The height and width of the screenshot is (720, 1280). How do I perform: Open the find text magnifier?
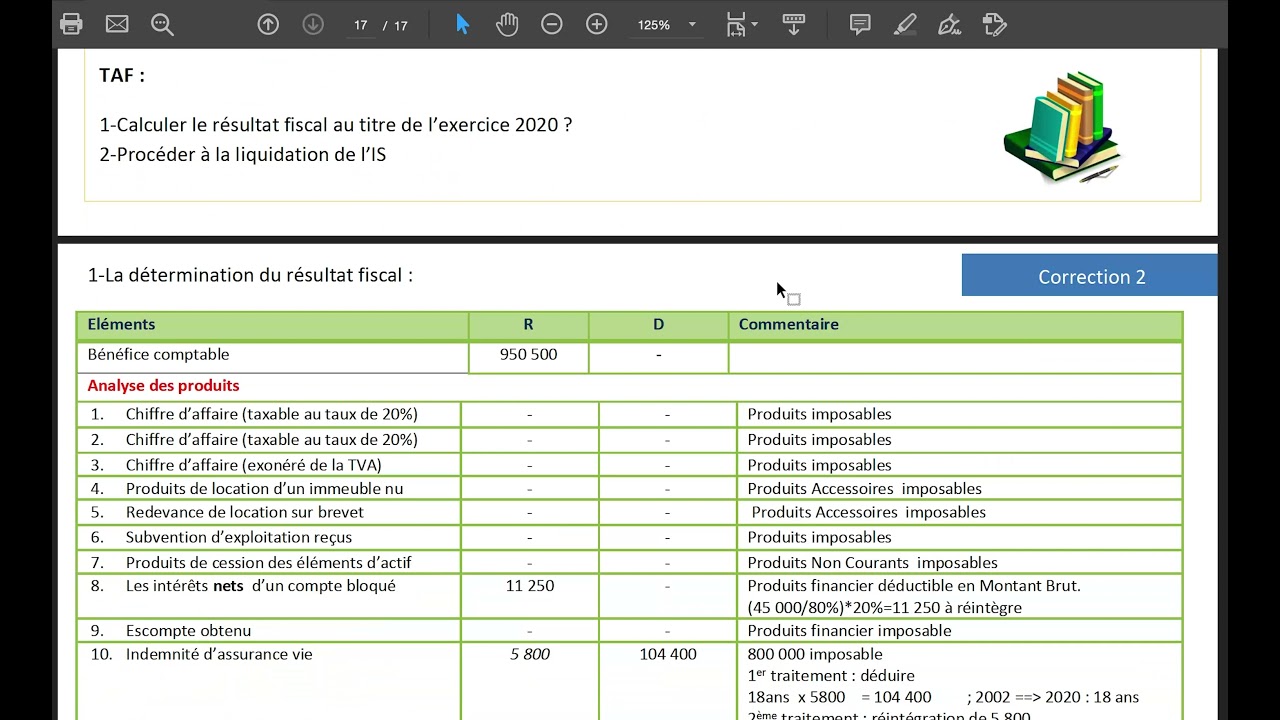(162, 24)
